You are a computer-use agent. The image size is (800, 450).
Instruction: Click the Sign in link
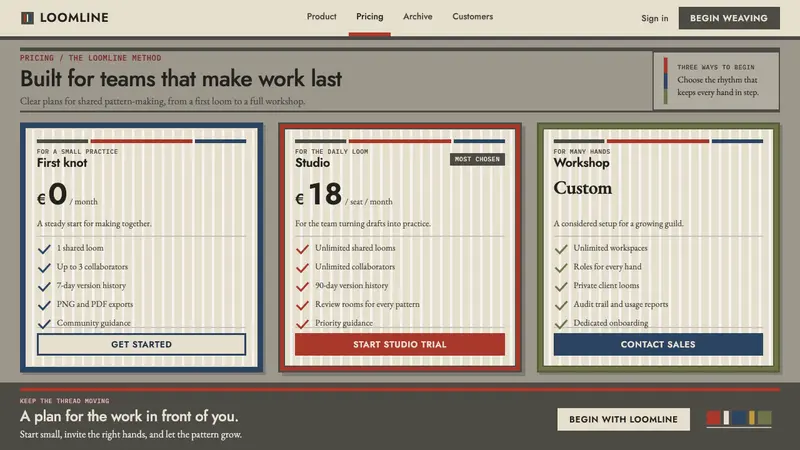coord(655,18)
